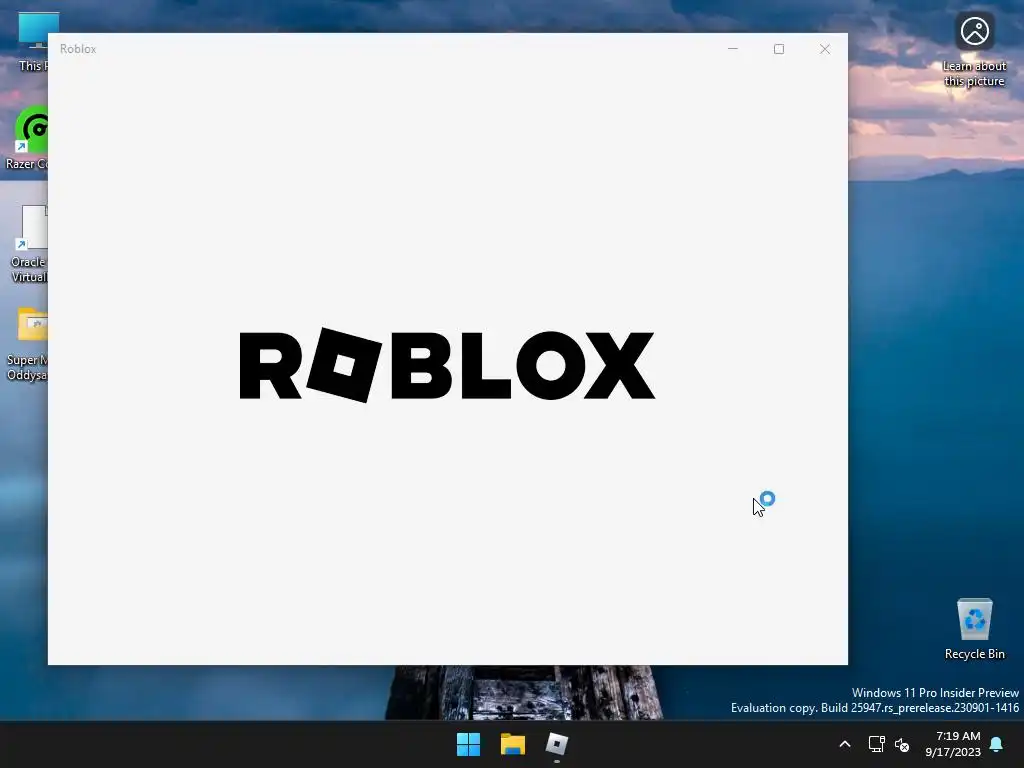Viewport: 1024px width, 768px height.
Task: Click the muted volume tray icon
Action: pyautogui.click(x=902, y=744)
